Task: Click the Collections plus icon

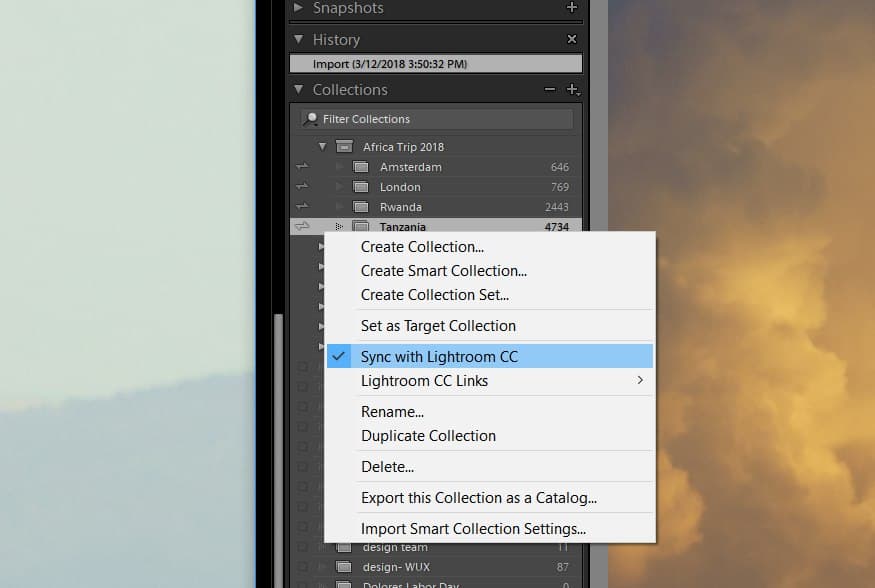Action: (x=573, y=89)
